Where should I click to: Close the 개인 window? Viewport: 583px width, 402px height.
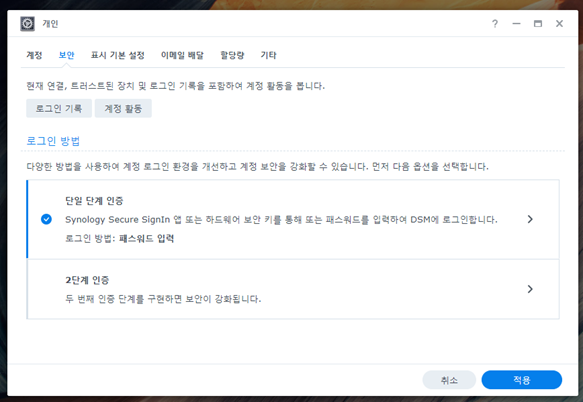[559, 24]
